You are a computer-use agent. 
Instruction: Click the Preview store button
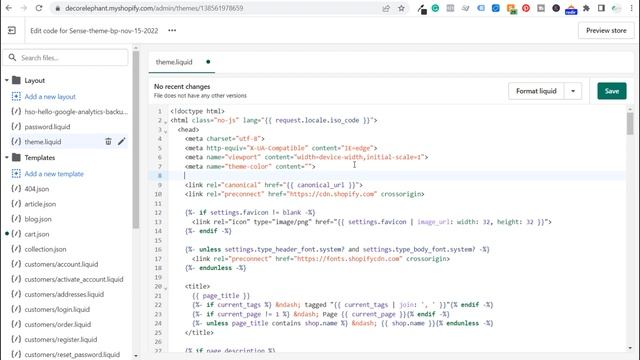pos(606,31)
